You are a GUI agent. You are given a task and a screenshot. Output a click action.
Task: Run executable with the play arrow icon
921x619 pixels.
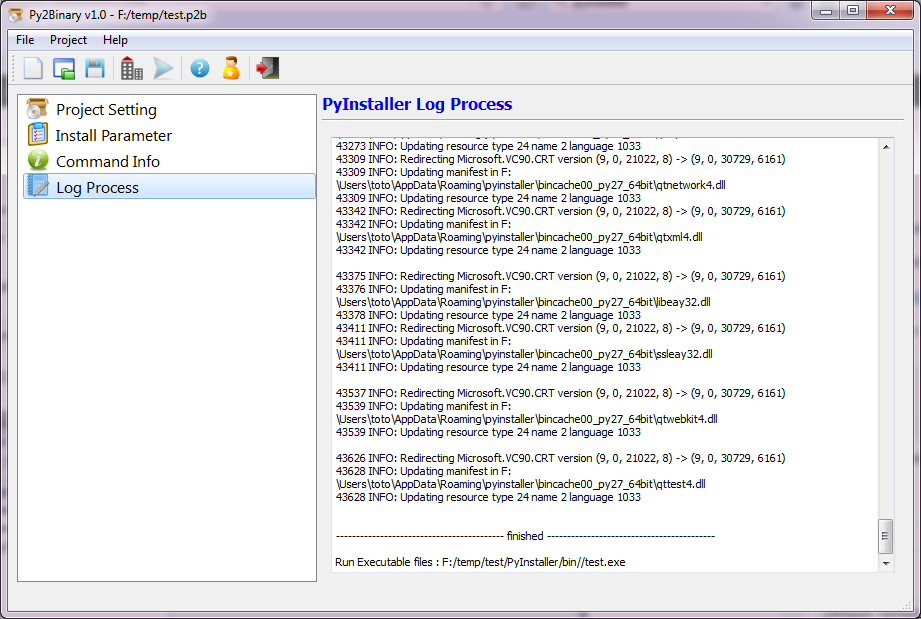[163, 69]
